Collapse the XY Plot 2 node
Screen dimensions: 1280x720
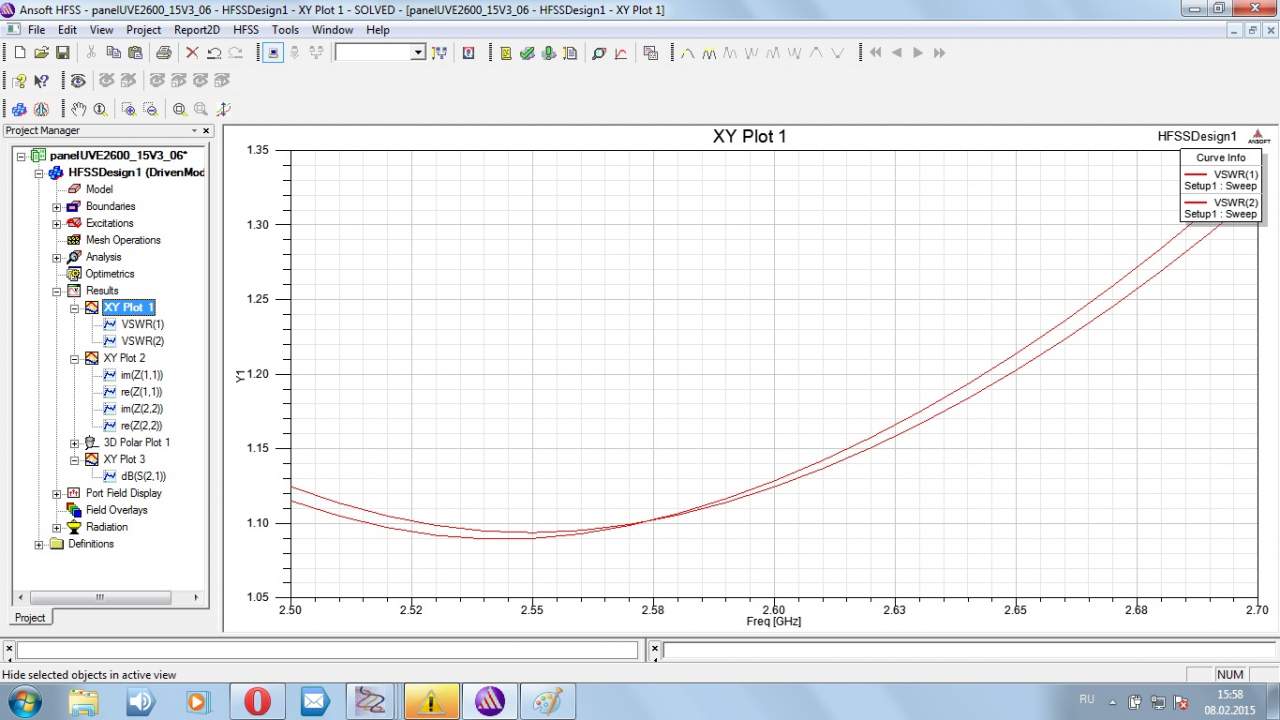(75, 359)
